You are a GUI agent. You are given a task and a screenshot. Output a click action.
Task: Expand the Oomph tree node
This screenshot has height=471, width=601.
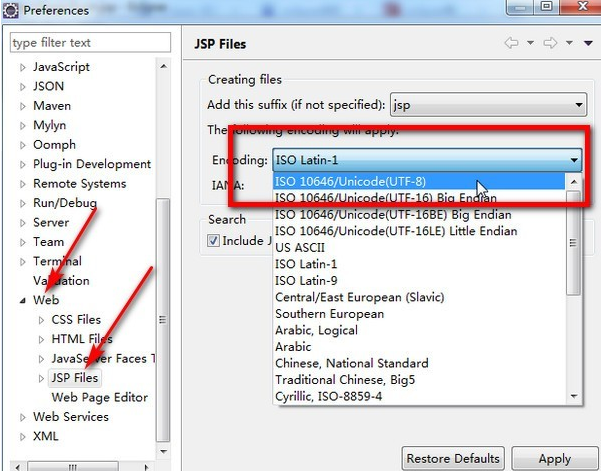click(23, 145)
